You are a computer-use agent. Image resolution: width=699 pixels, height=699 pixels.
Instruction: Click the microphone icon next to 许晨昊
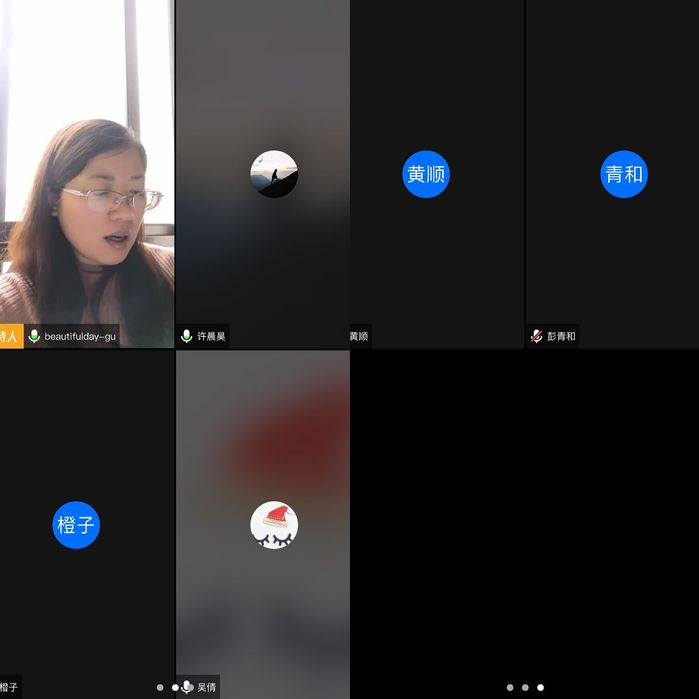click(x=186, y=337)
